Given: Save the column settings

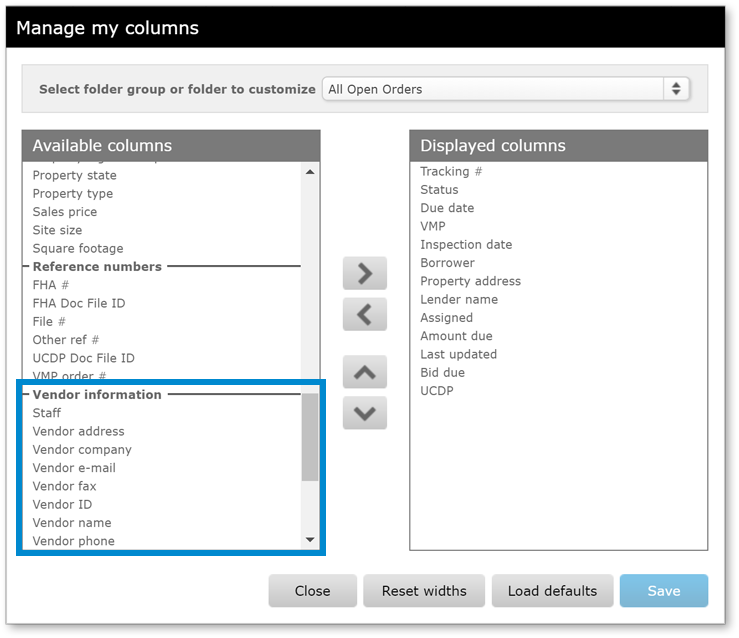Looking at the screenshot, I should coord(664,590).
